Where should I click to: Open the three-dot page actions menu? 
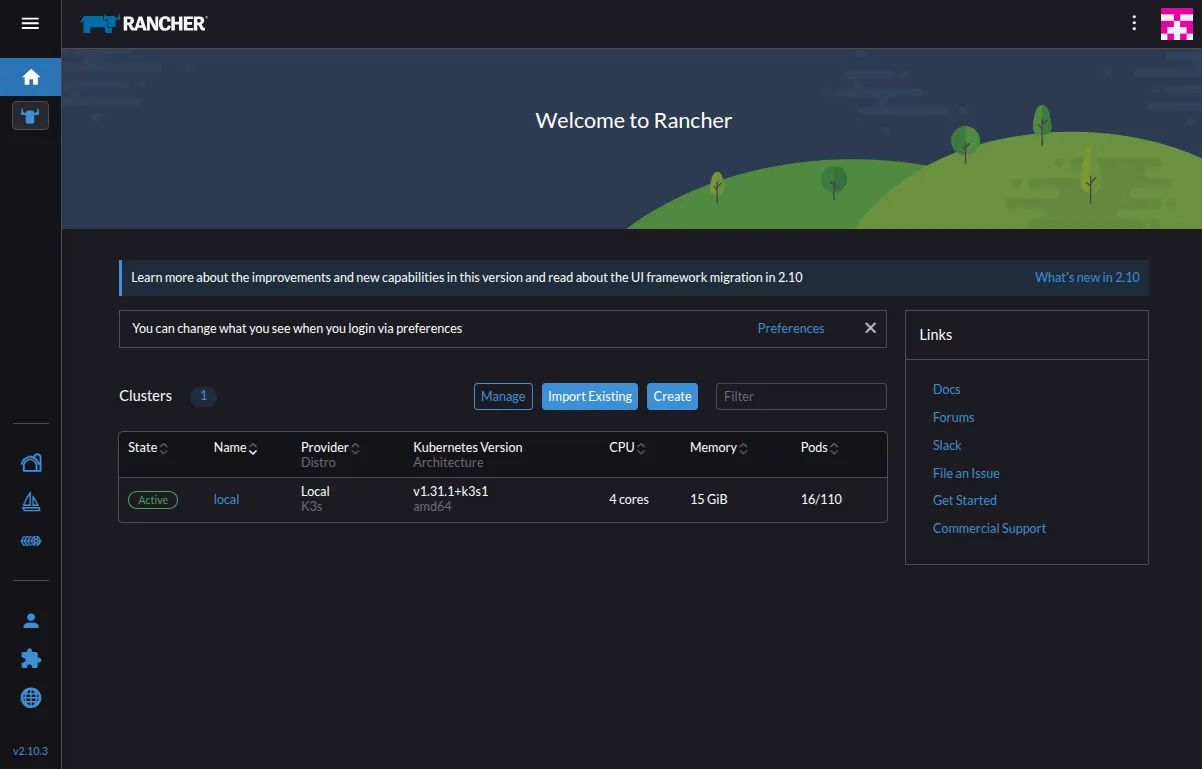click(x=1134, y=23)
